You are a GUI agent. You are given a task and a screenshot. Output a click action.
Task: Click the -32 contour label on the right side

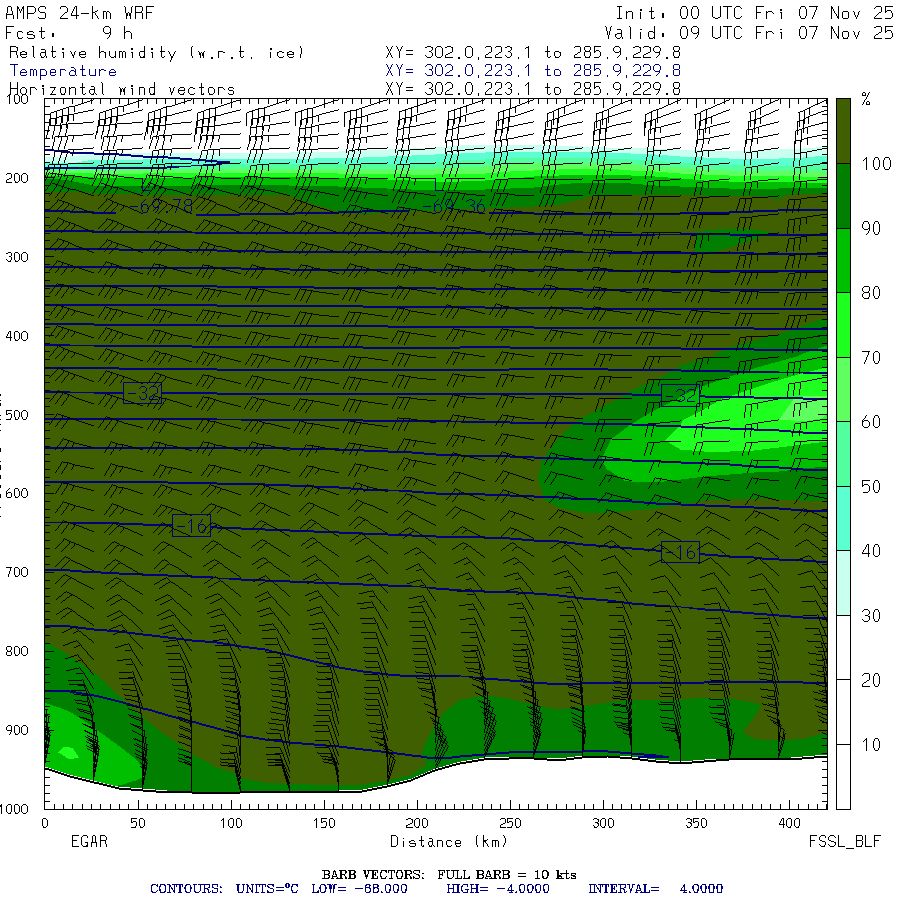click(680, 395)
